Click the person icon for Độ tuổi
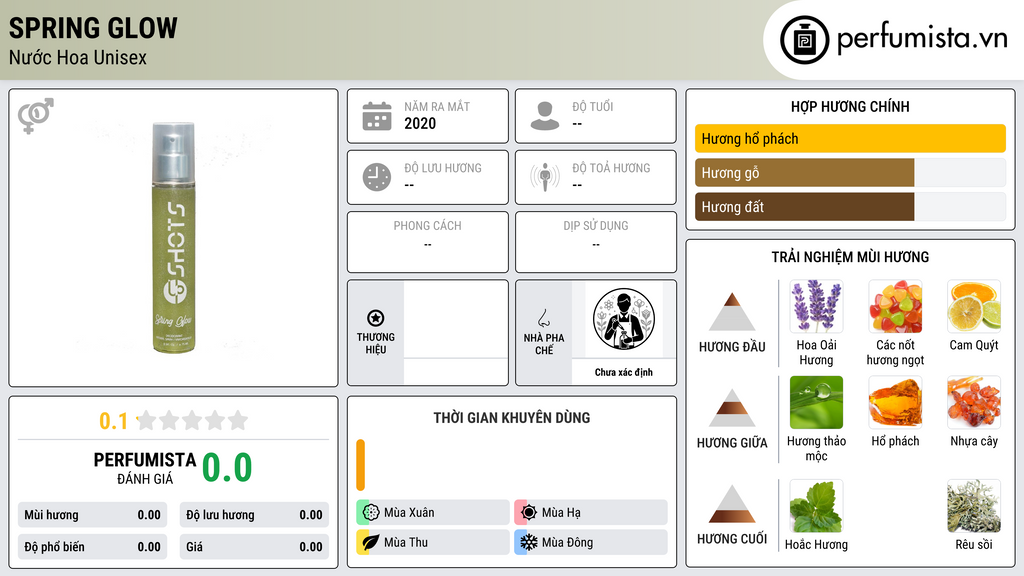The image size is (1024, 576). tap(545, 116)
